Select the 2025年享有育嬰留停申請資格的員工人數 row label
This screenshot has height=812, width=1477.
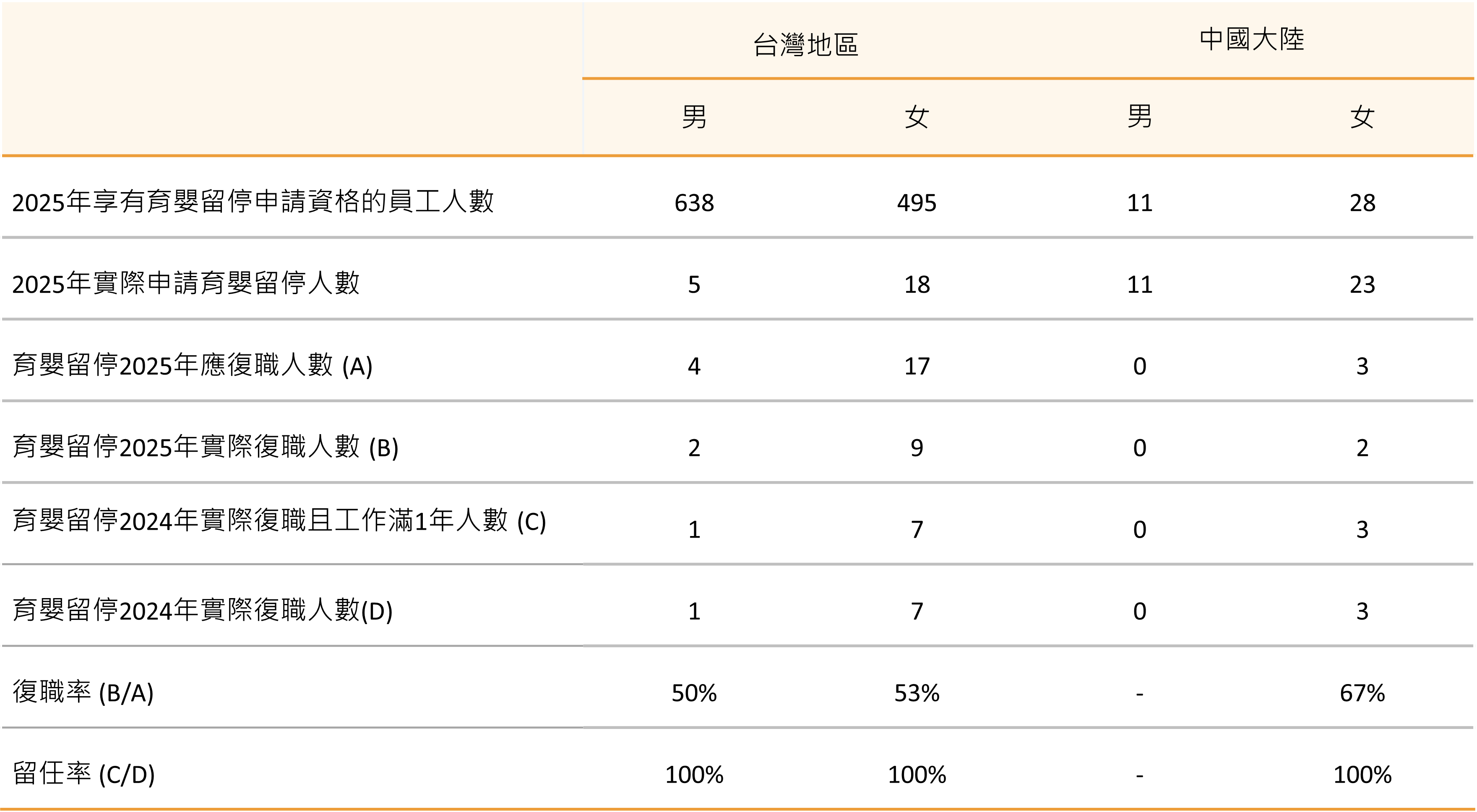point(253,202)
